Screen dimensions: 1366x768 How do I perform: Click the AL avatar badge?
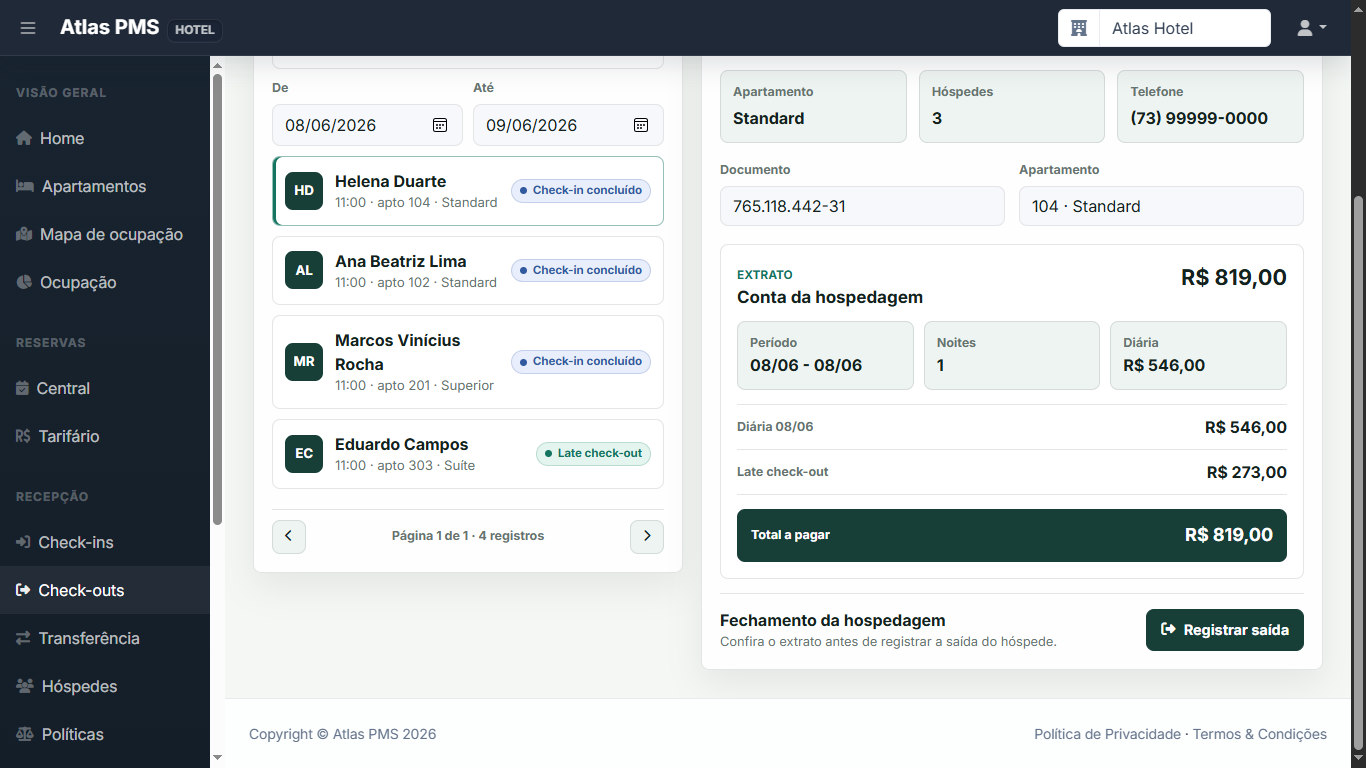(304, 270)
